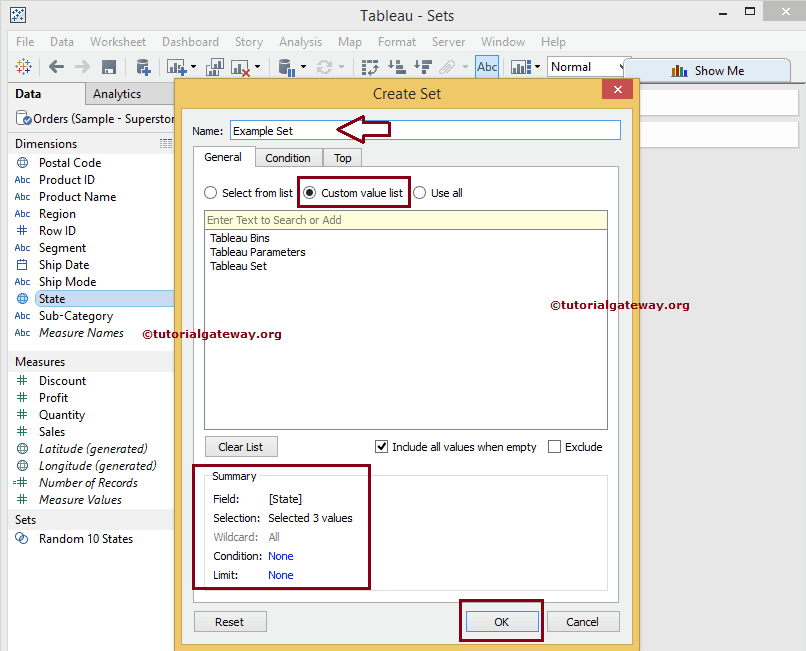Open the File menu
Screen dimensions: 806x651
coord(25,42)
